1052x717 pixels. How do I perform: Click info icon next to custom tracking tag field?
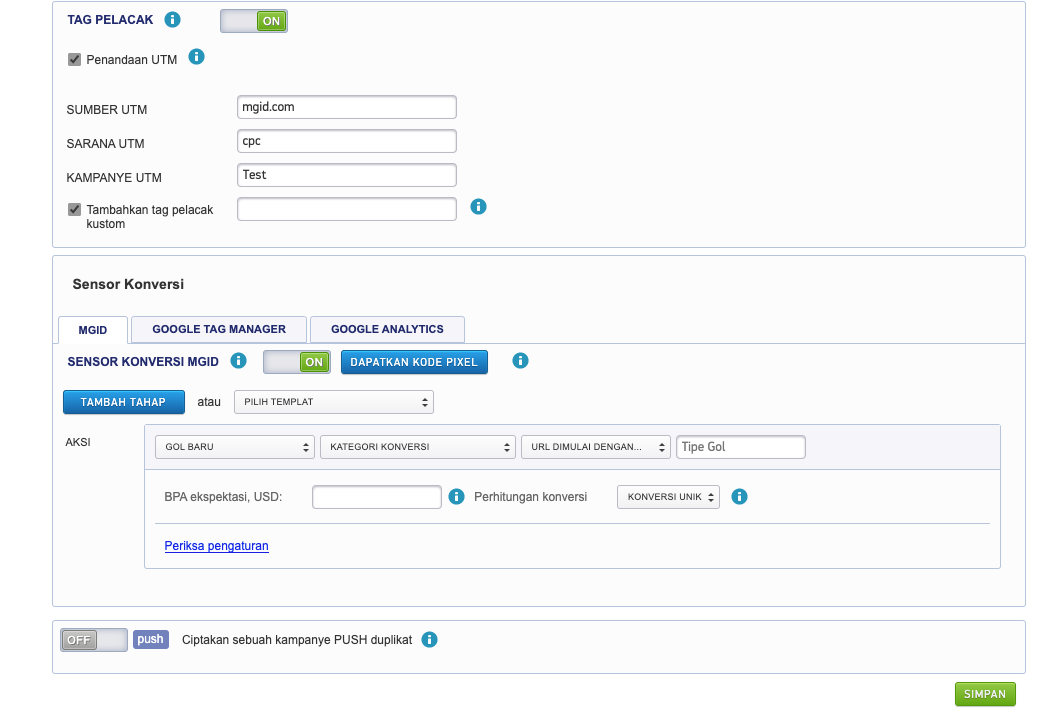click(x=478, y=207)
